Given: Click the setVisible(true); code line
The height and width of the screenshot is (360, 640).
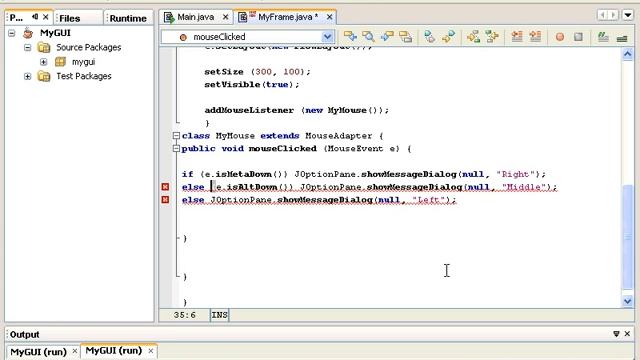Looking at the screenshot, I should click(x=252, y=84).
